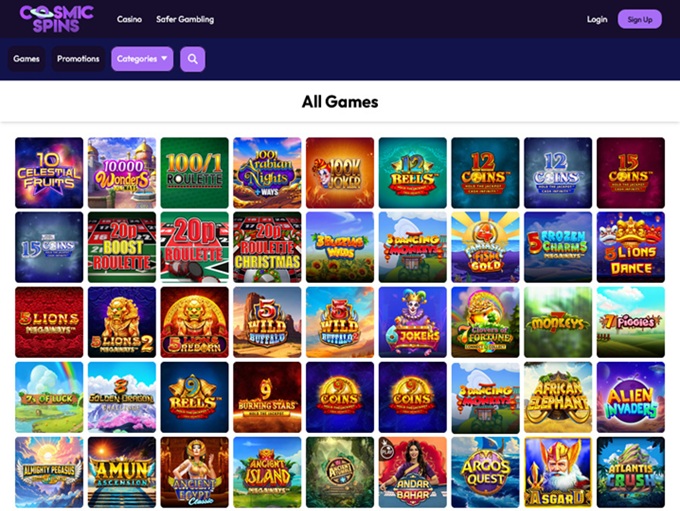680x511 pixels.
Task: Click the Login link
Action: [x=597, y=19]
